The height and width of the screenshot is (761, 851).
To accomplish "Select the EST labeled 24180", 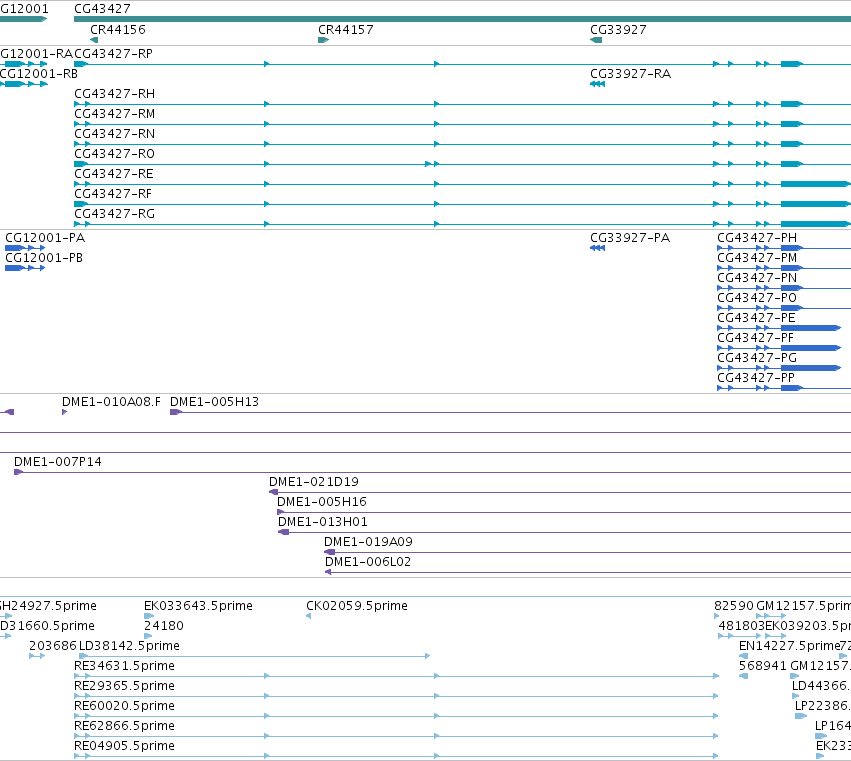I will (164, 626).
